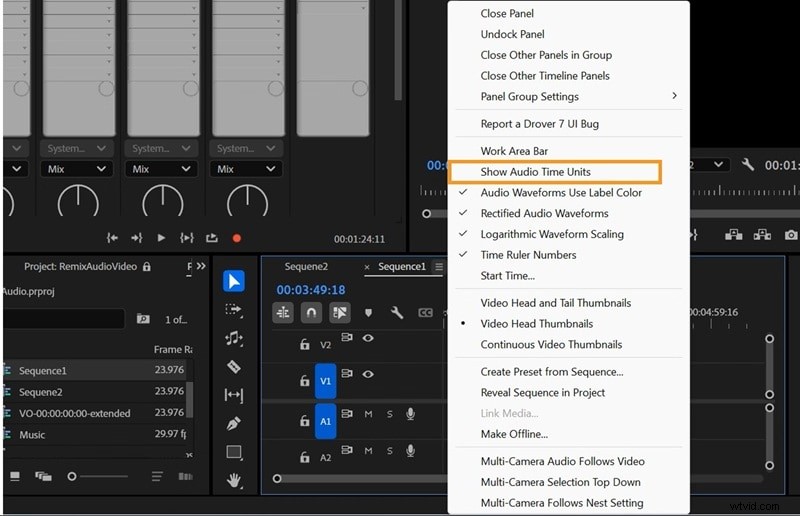This screenshot has height=516, width=800.
Task: Toggle V2 track output eye
Action: tap(368, 338)
